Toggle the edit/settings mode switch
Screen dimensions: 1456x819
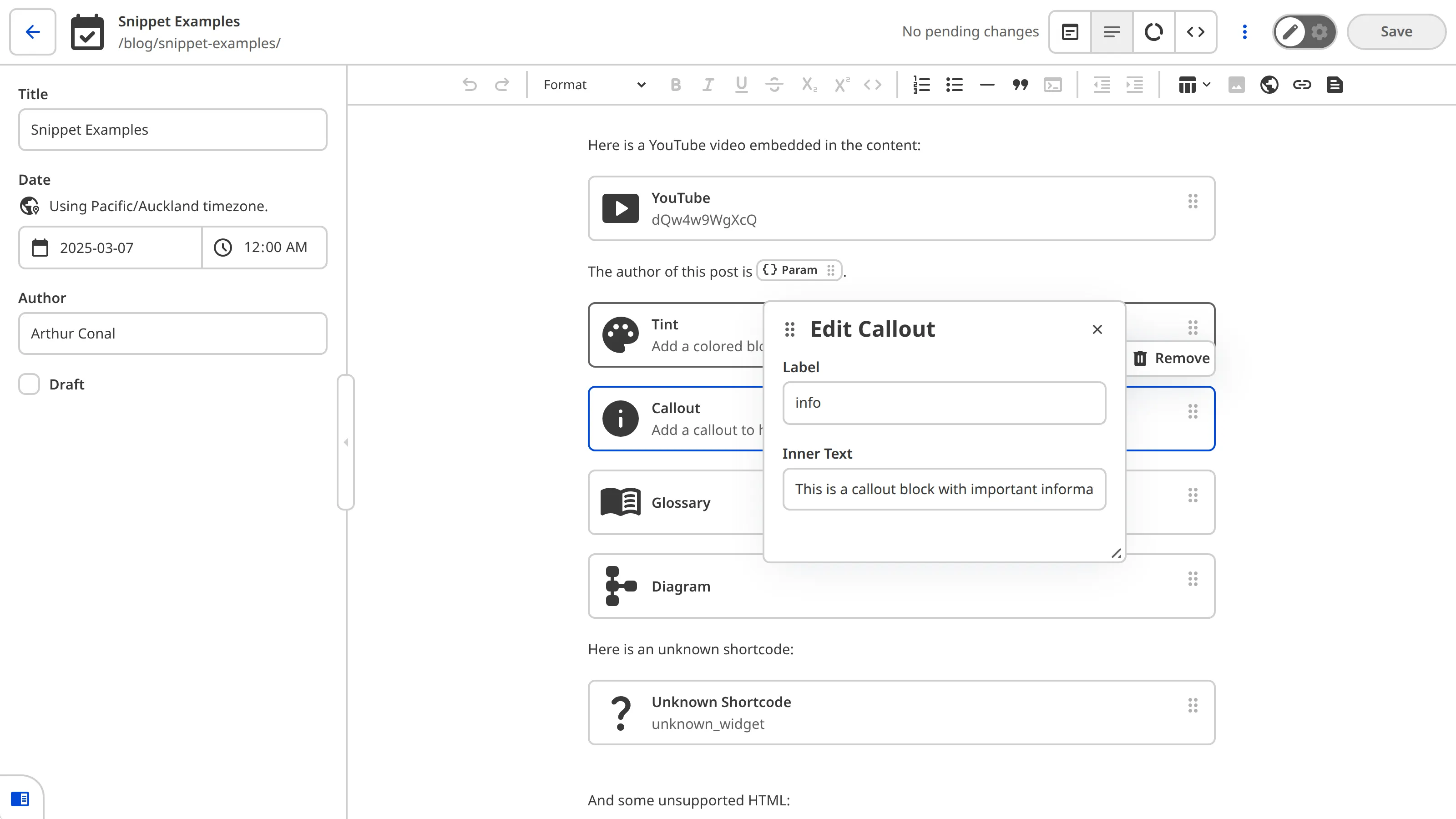1304,32
